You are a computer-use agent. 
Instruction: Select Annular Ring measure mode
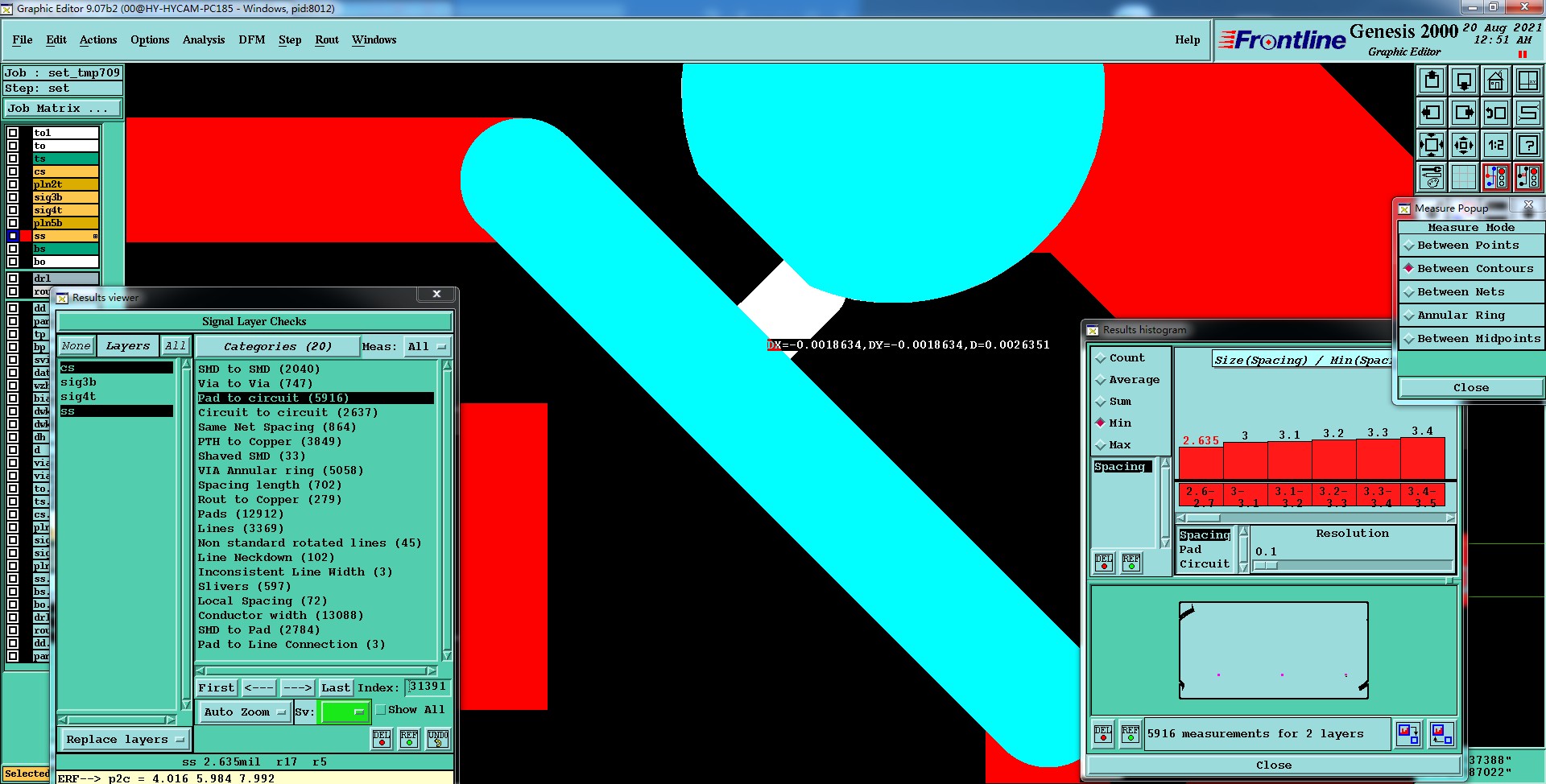coord(1471,316)
